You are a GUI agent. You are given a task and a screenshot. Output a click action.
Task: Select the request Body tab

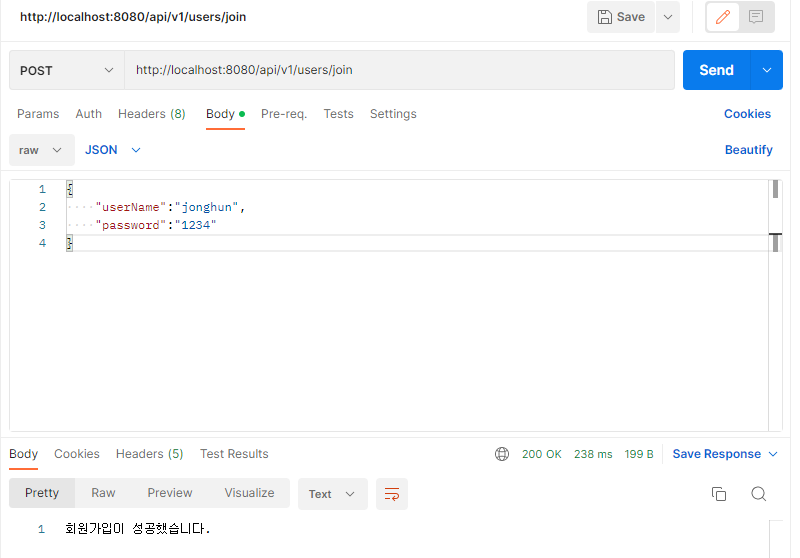point(226,114)
